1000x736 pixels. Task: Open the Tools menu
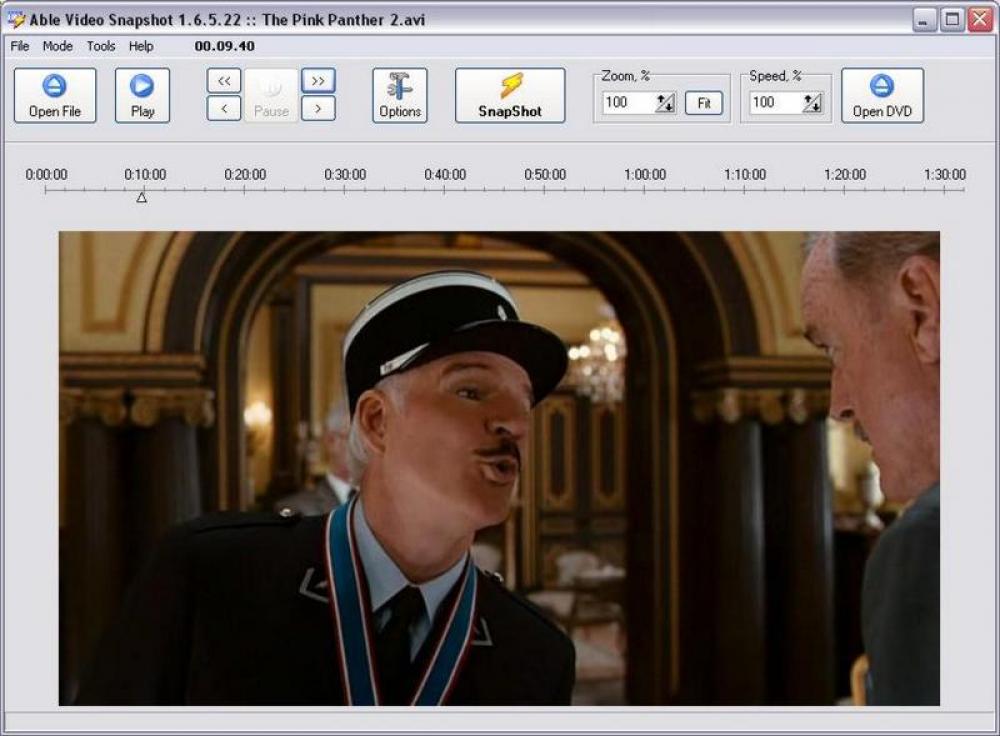coord(100,46)
